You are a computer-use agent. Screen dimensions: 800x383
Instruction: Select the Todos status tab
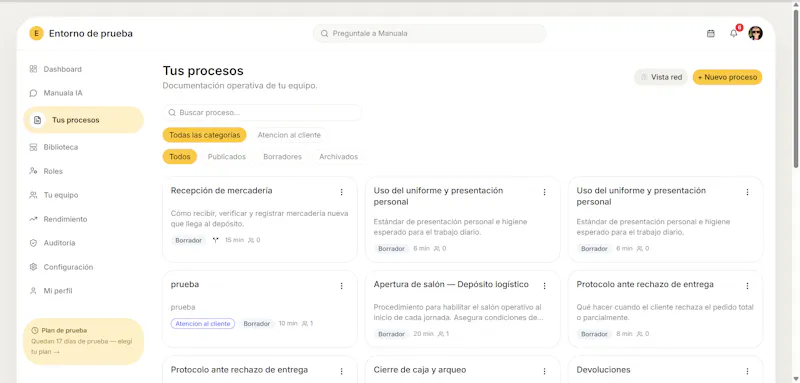[x=180, y=157]
